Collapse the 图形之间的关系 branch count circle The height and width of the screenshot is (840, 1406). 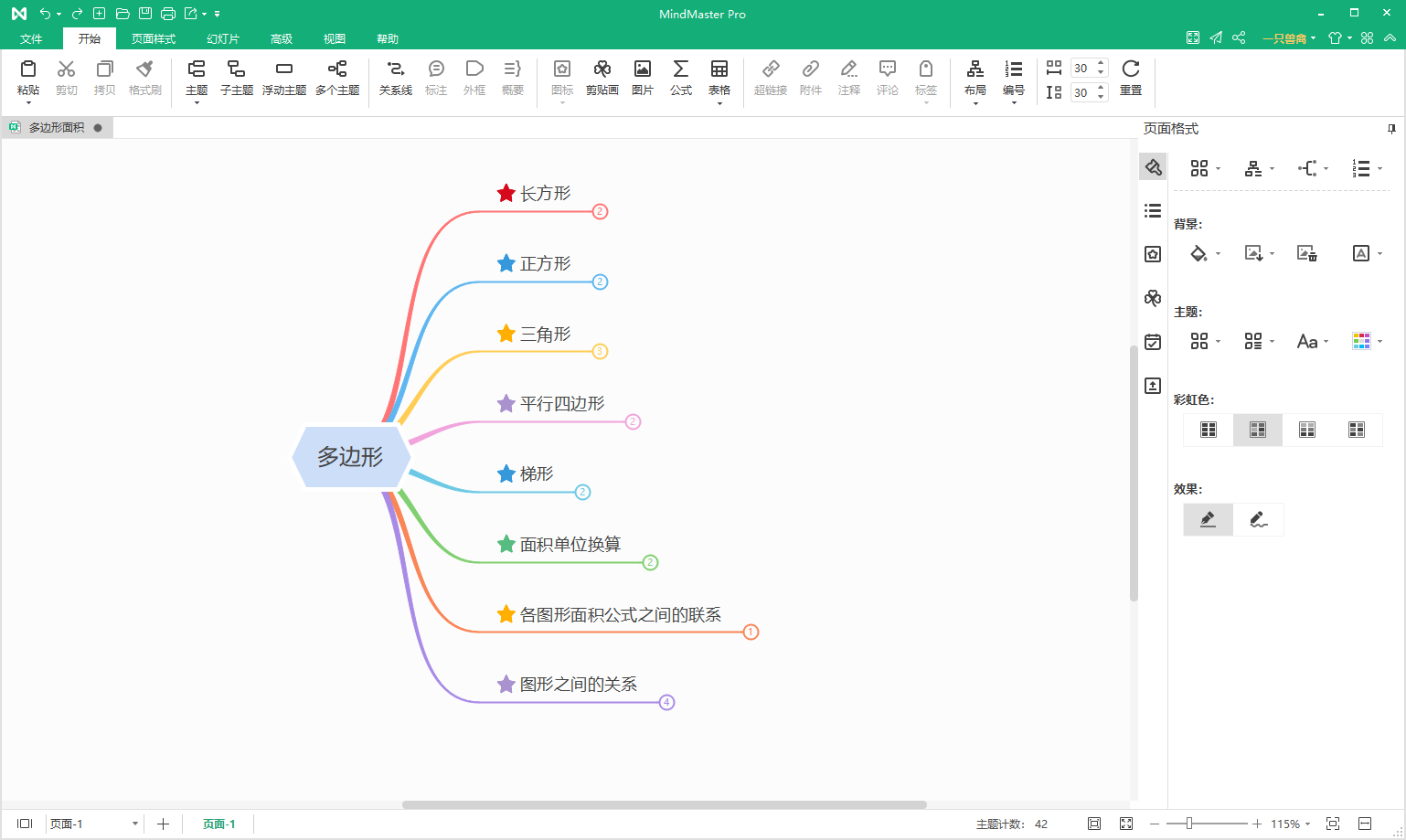666,702
